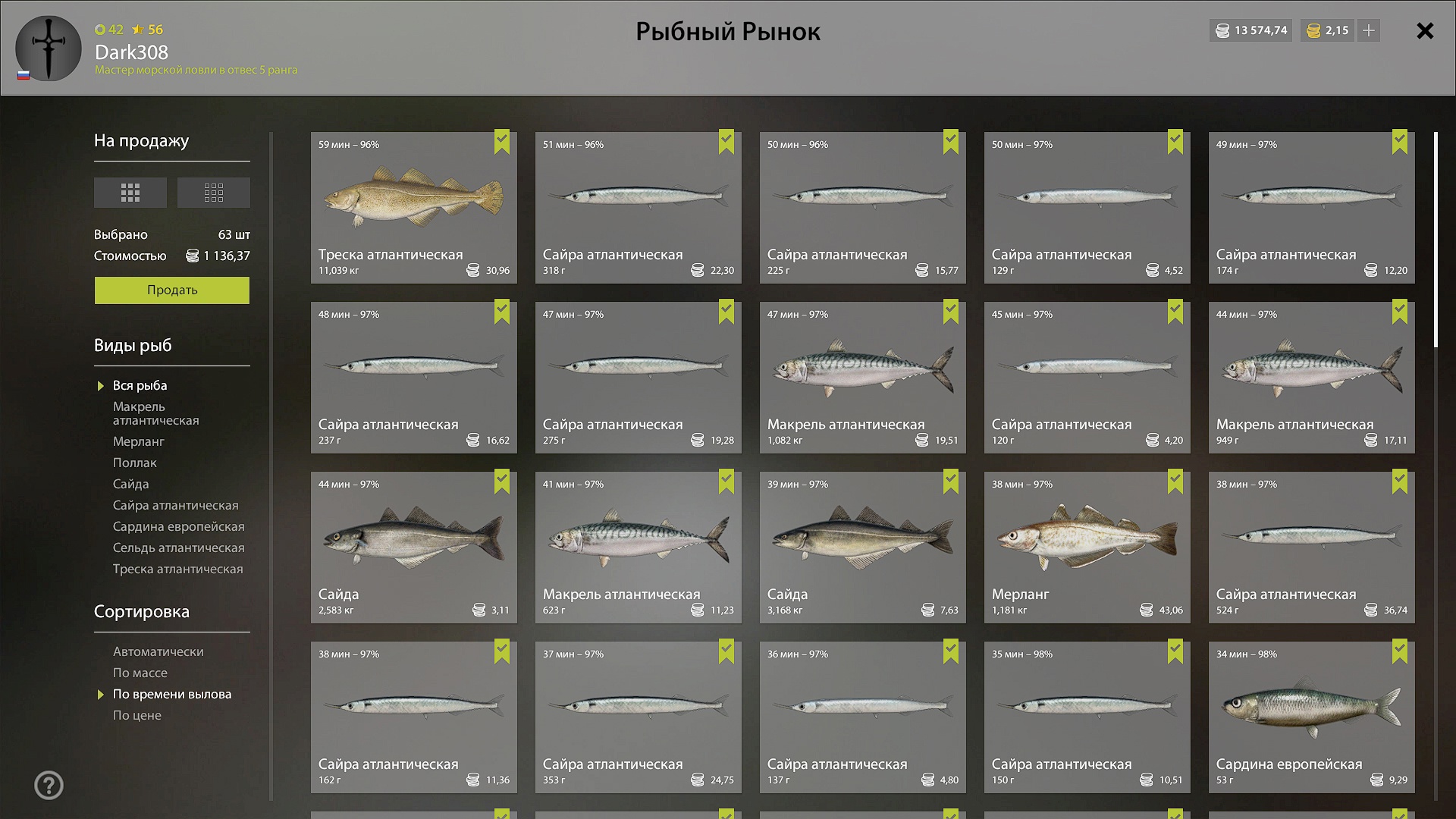Viewport: 1456px width, 819px height.
Task: Add gold coins with the plus icon
Action: pyautogui.click(x=1369, y=30)
